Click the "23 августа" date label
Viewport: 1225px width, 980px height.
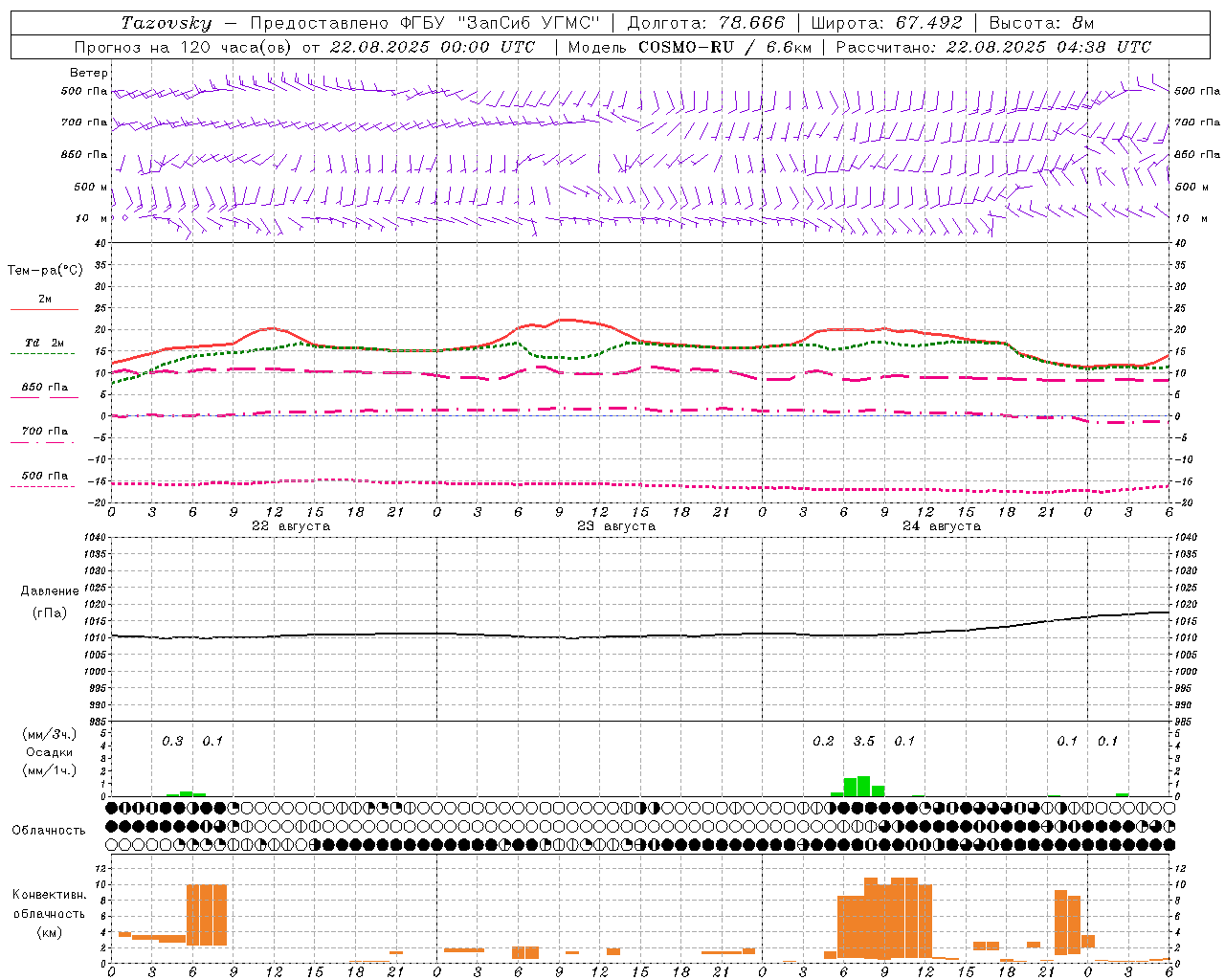616,526
